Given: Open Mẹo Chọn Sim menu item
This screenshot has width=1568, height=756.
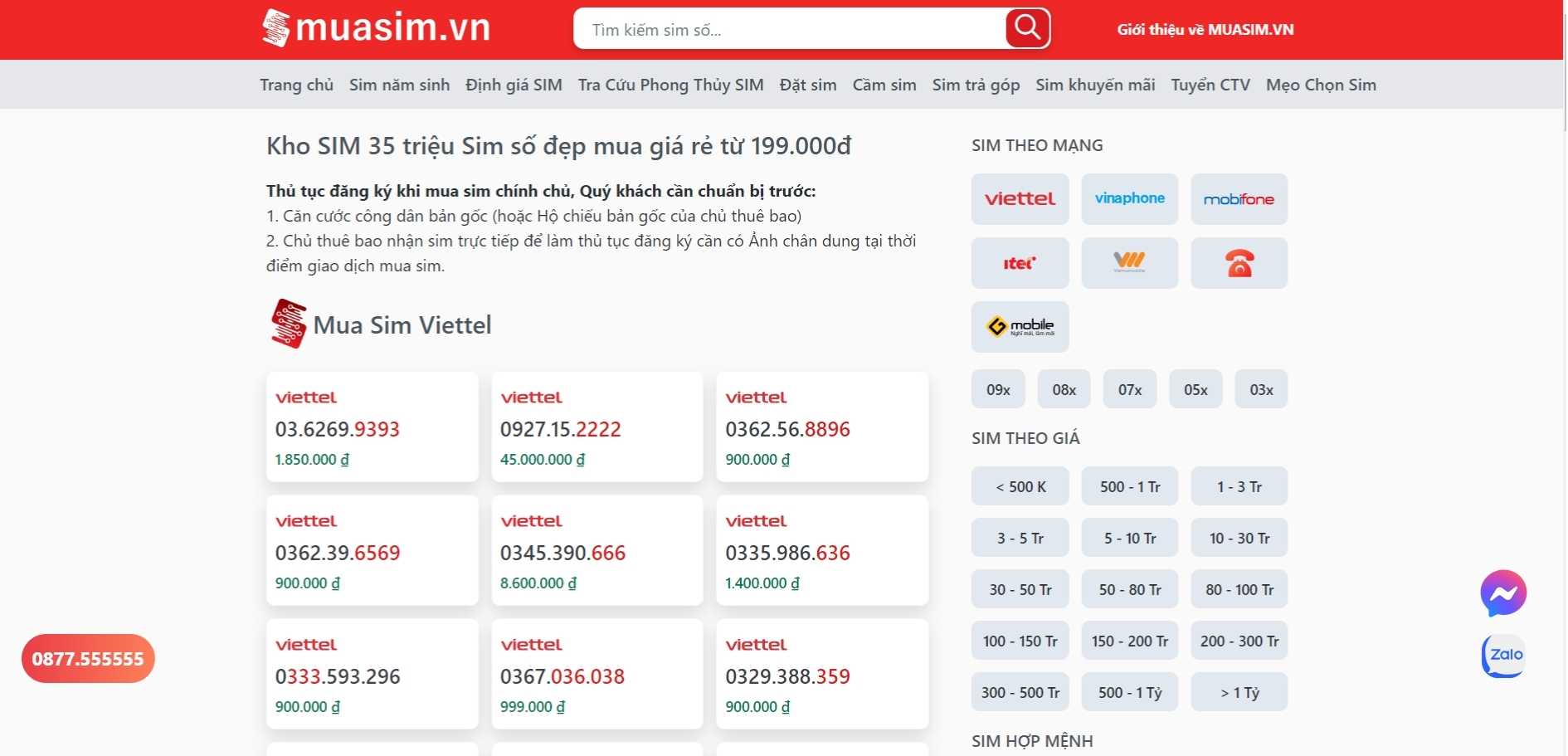Looking at the screenshot, I should click(x=1321, y=85).
